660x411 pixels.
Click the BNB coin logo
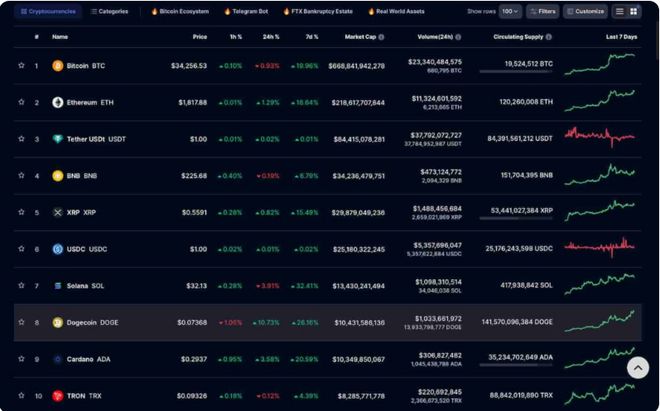coord(58,176)
